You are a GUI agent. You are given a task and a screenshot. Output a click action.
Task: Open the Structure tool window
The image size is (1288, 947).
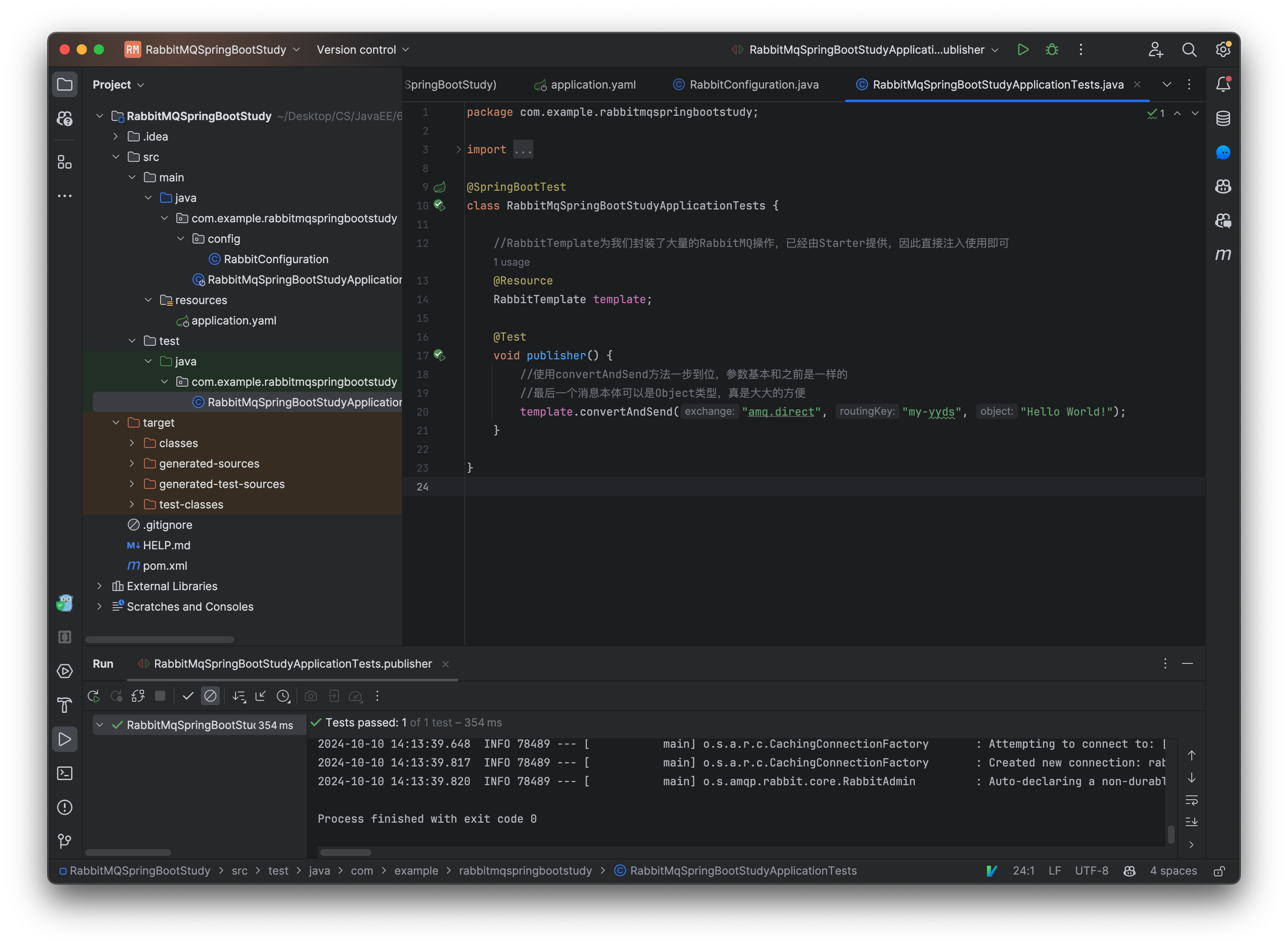(x=65, y=163)
